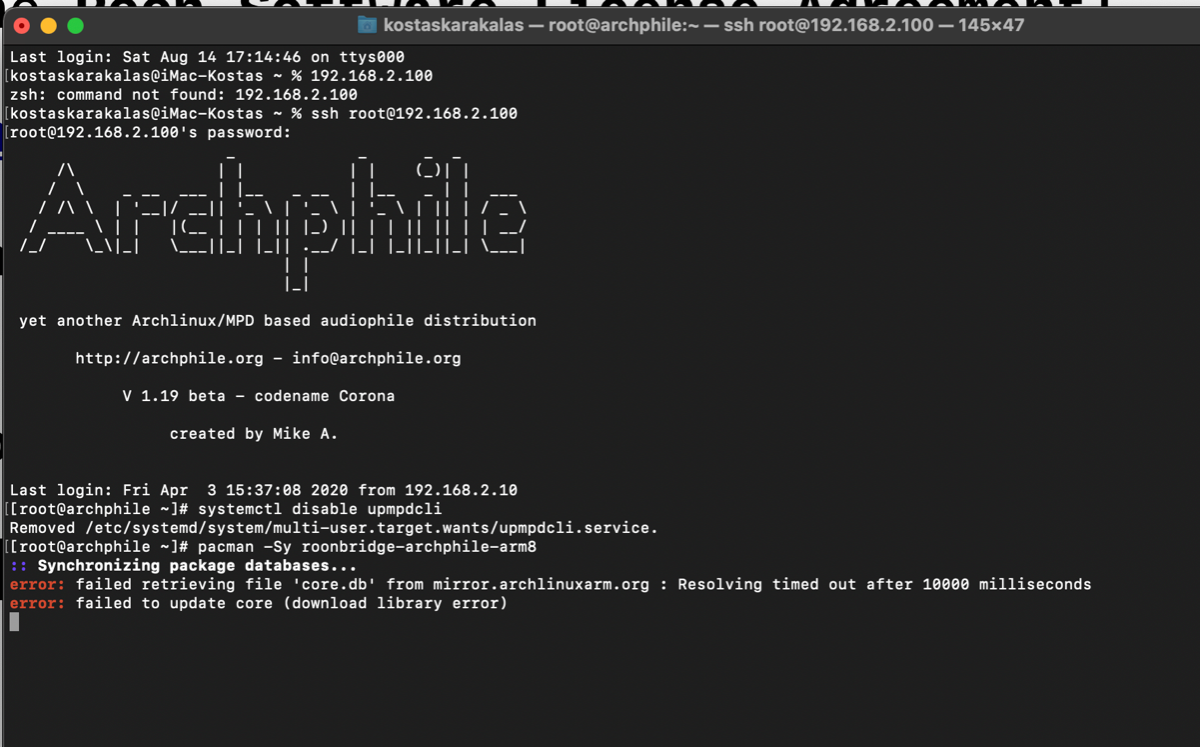
Task: Minimize the terminal using yellow button
Action: coord(48,25)
